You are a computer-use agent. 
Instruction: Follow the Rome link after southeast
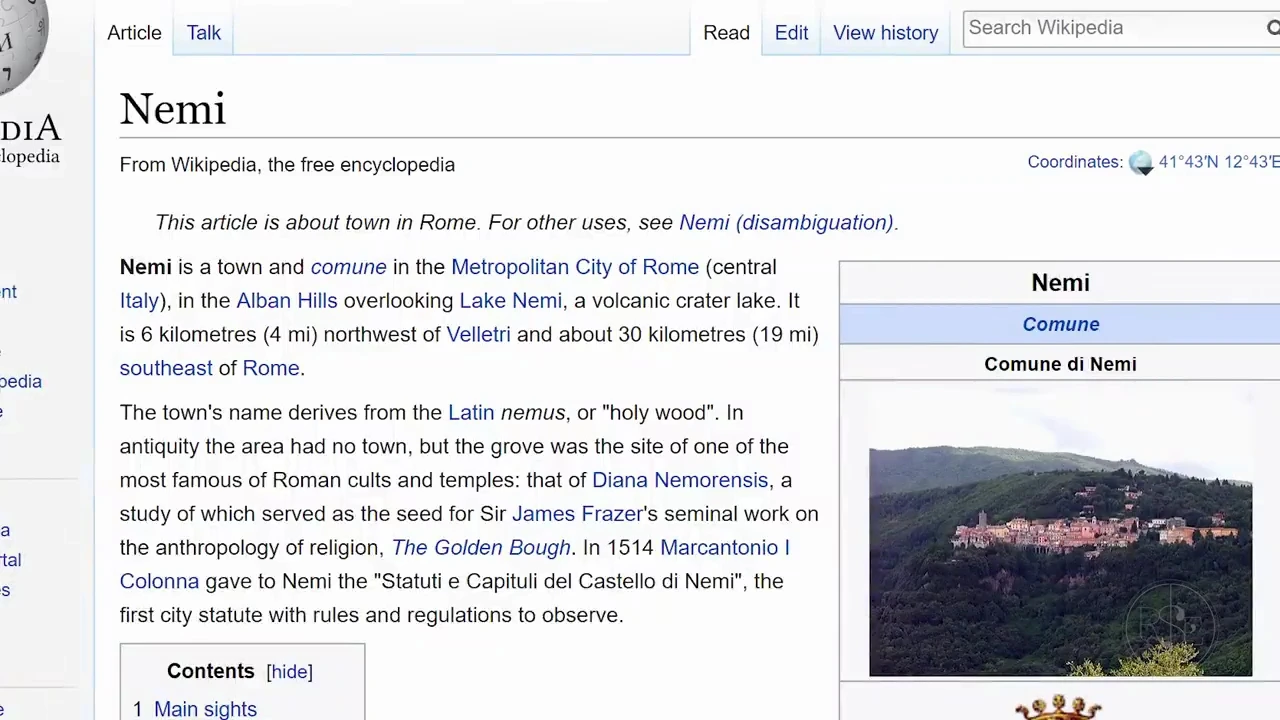pyautogui.click(x=271, y=368)
